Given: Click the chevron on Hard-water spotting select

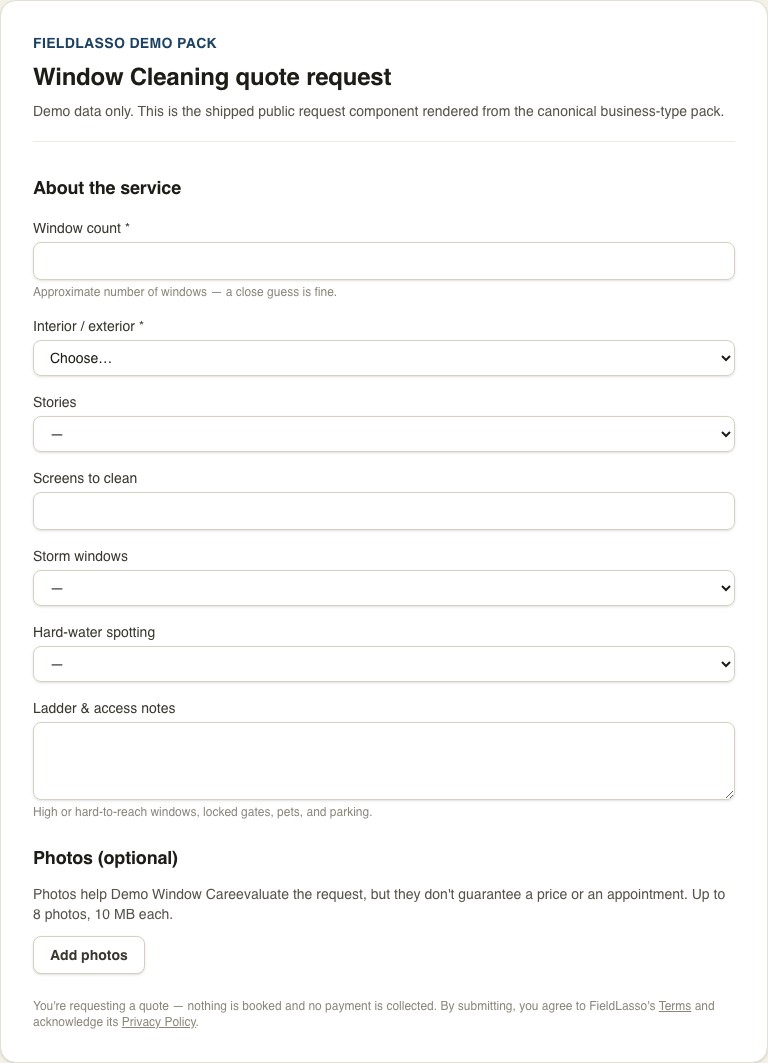Looking at the screenshot, I should click(725, 664).
